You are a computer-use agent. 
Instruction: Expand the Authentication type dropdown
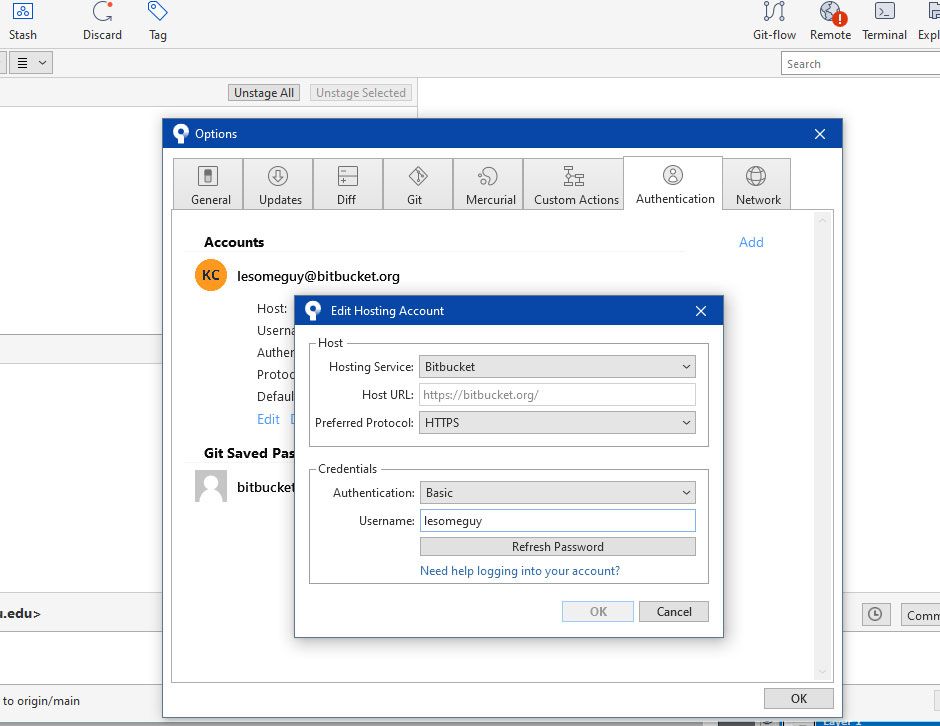click(x=558, y=493)
